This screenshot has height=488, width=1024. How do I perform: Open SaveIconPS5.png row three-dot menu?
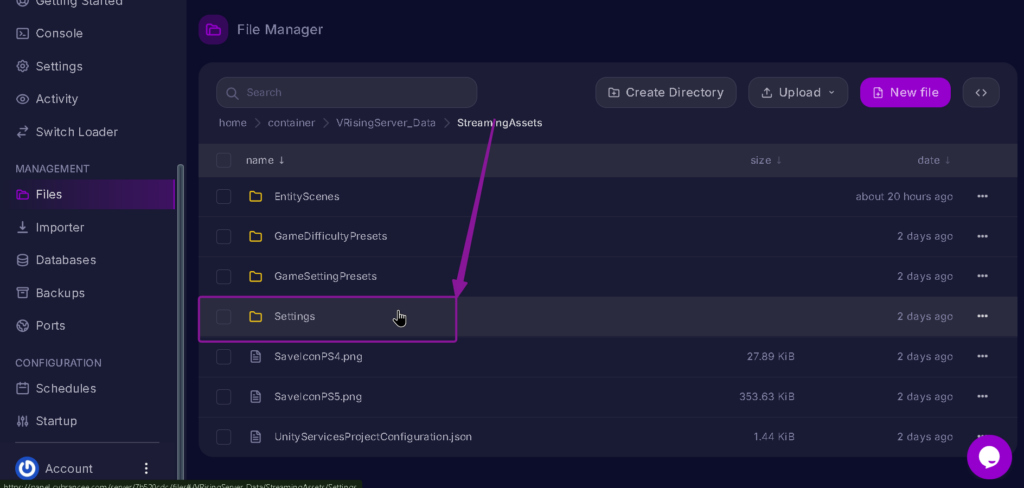point(982,397)
